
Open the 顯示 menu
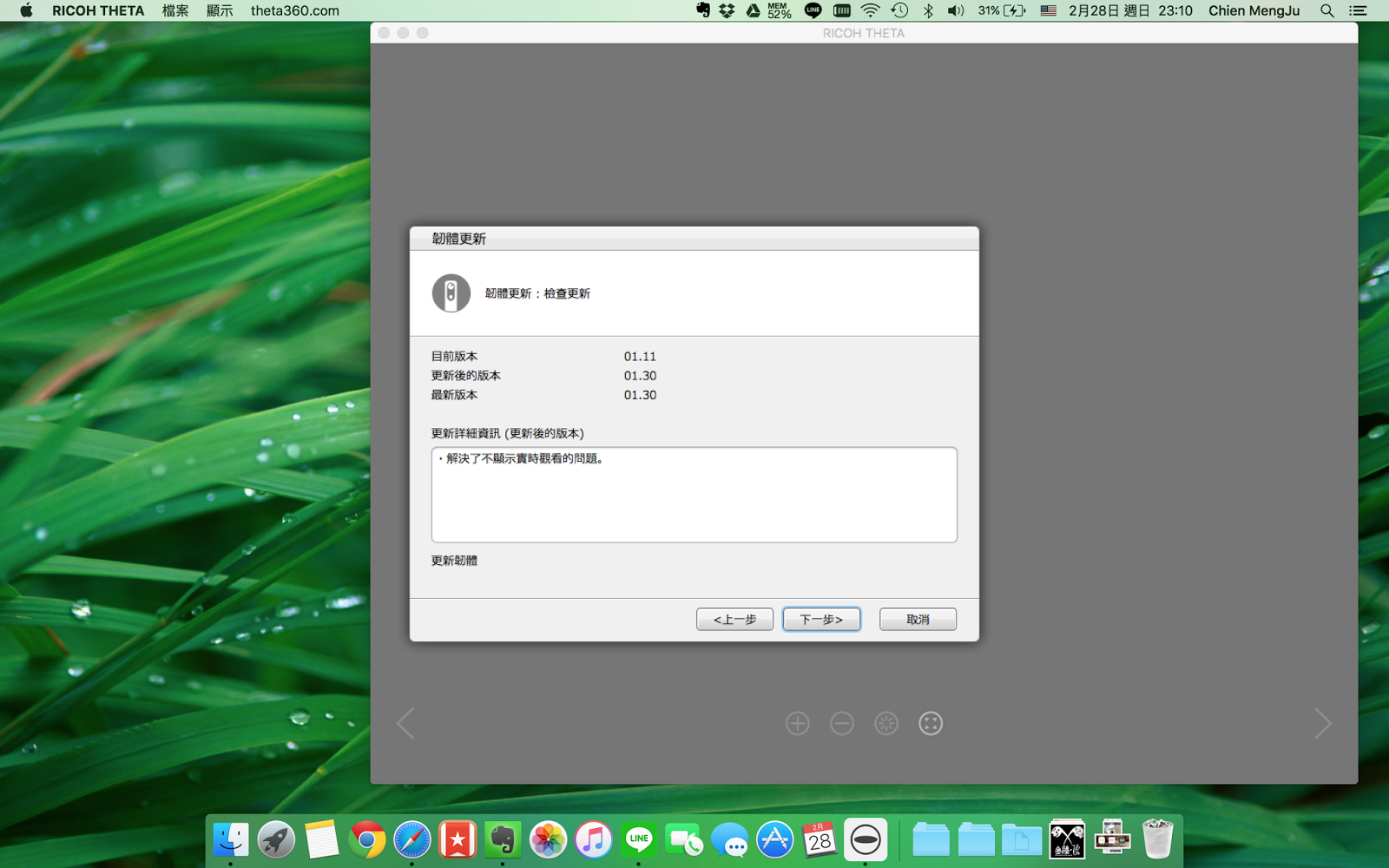(x=220, y=10)
